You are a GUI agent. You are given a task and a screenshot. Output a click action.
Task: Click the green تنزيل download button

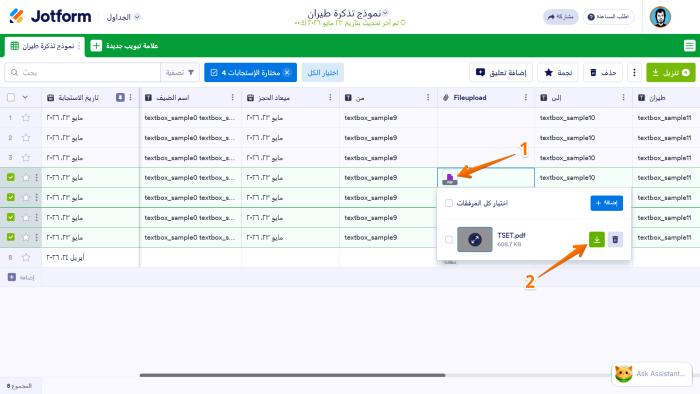click(x=671, y=72)
